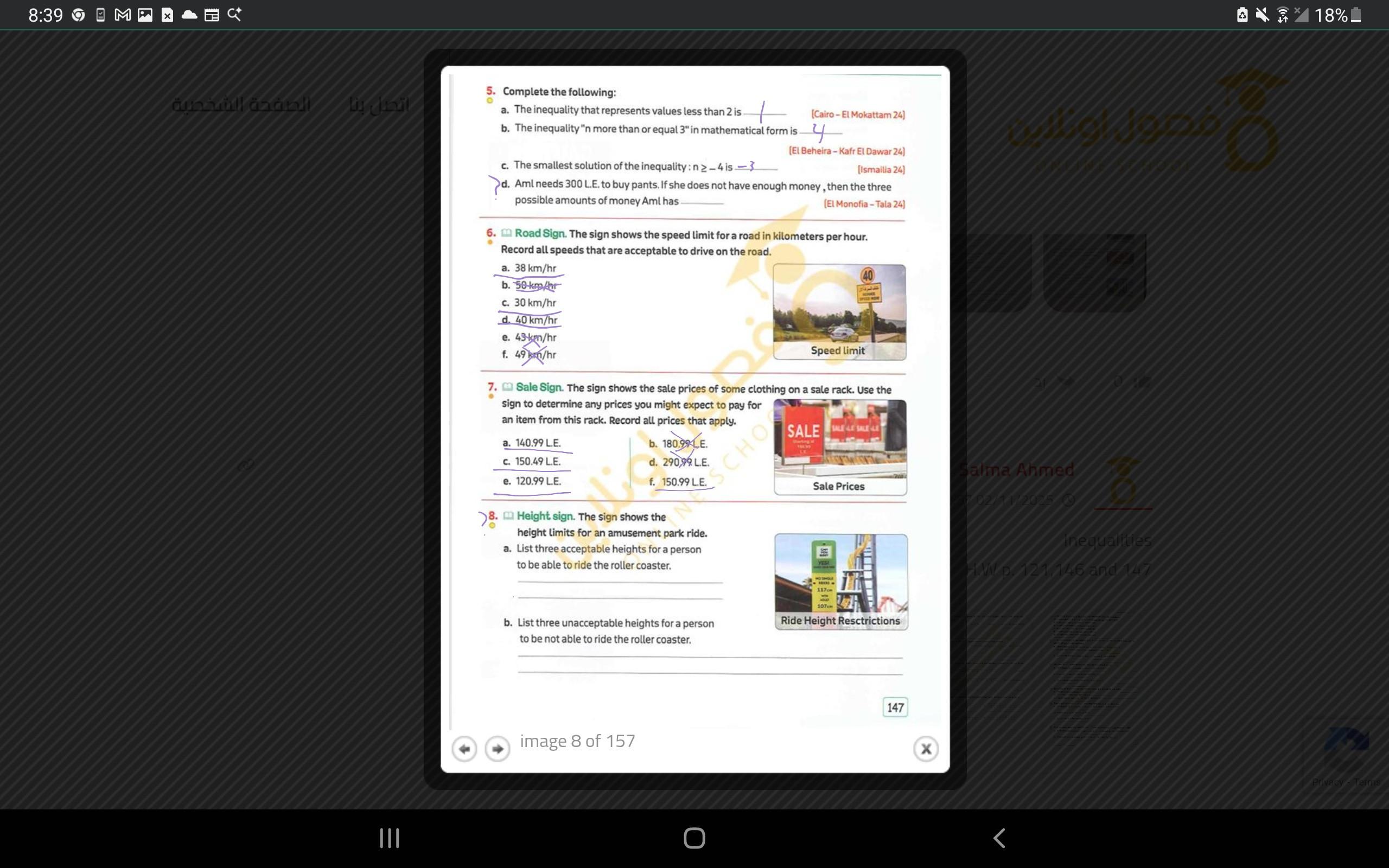Tap the calendar notification icon in status bar
The height and width of the screenshot is (868, 1389).
[x=212, y=15]
